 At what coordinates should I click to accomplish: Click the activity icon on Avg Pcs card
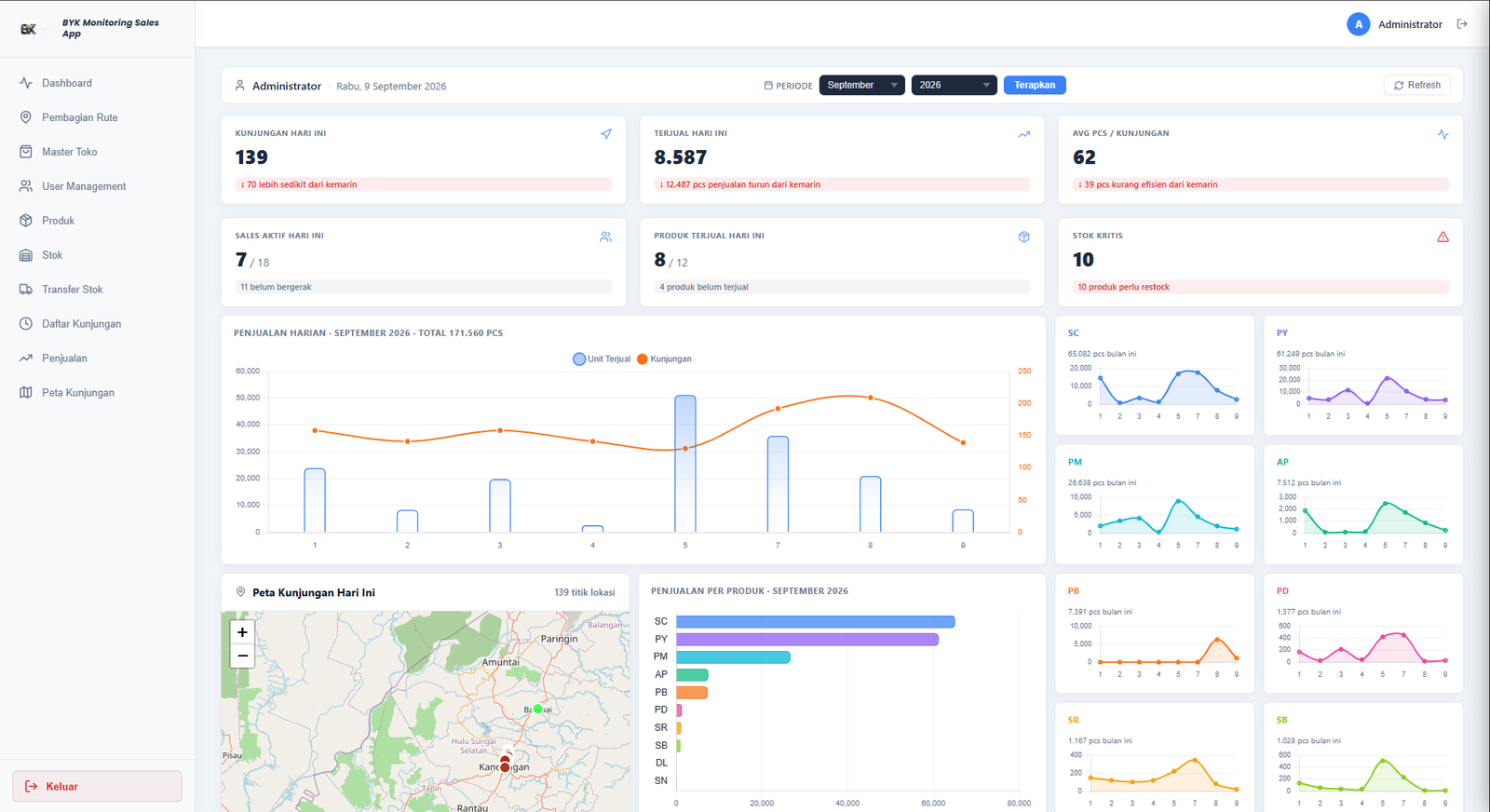(1443, 134)
